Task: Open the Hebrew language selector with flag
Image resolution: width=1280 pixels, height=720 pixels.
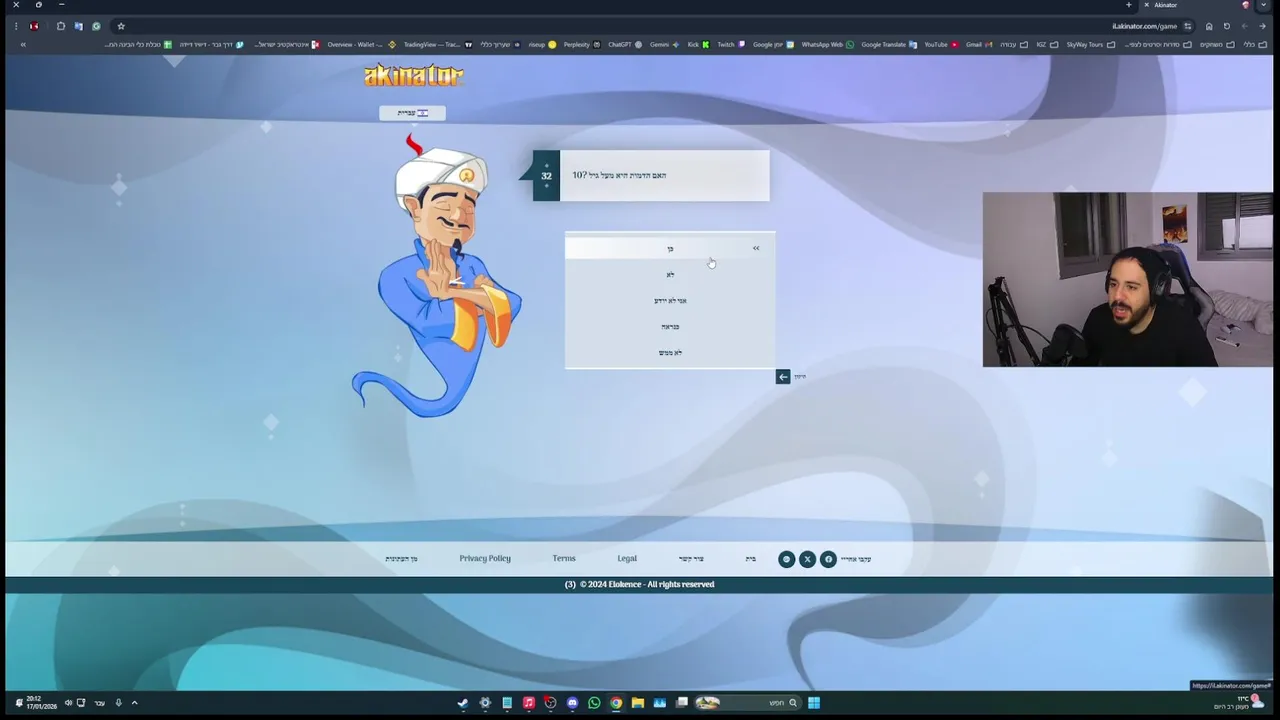Action: coord(412,113)
